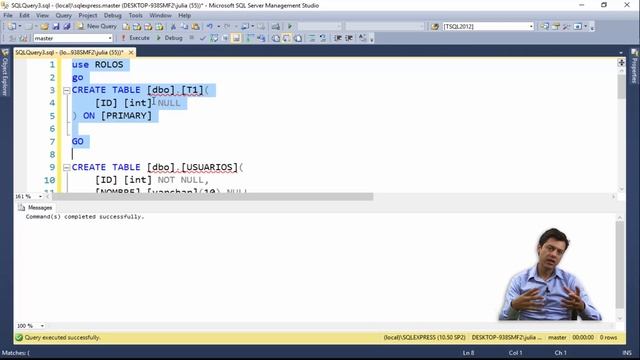Viewport: 640px width, 360px height.
Task: Click the Change Connection icon
Action: (x=23, y=38)
